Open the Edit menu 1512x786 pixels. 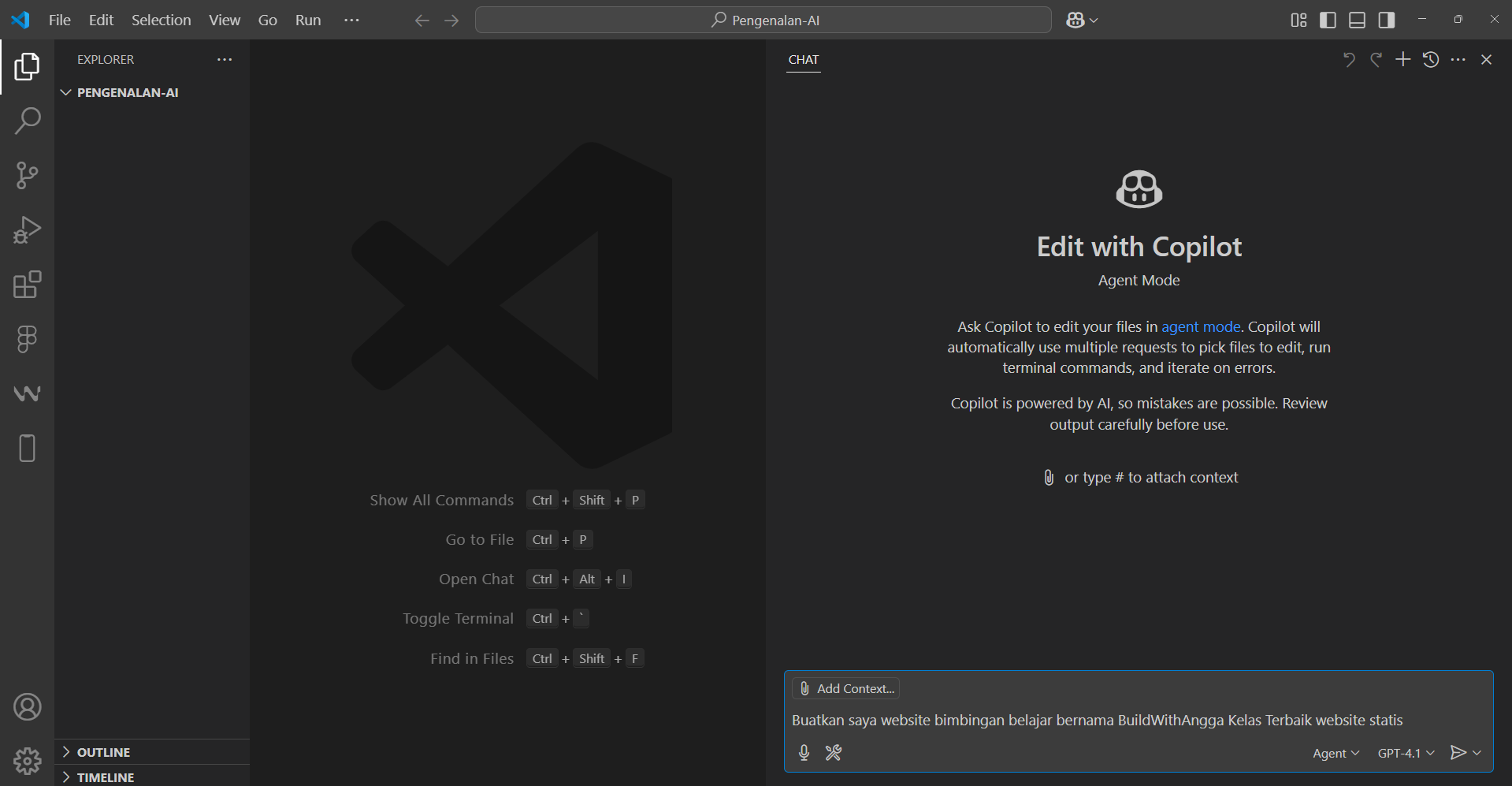pos(101,20)
